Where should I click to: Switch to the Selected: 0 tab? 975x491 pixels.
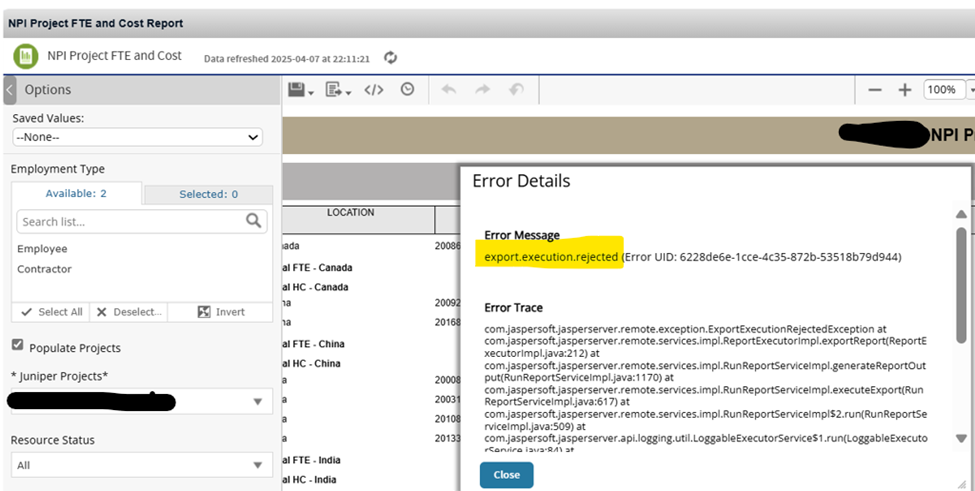pos(208,195)
